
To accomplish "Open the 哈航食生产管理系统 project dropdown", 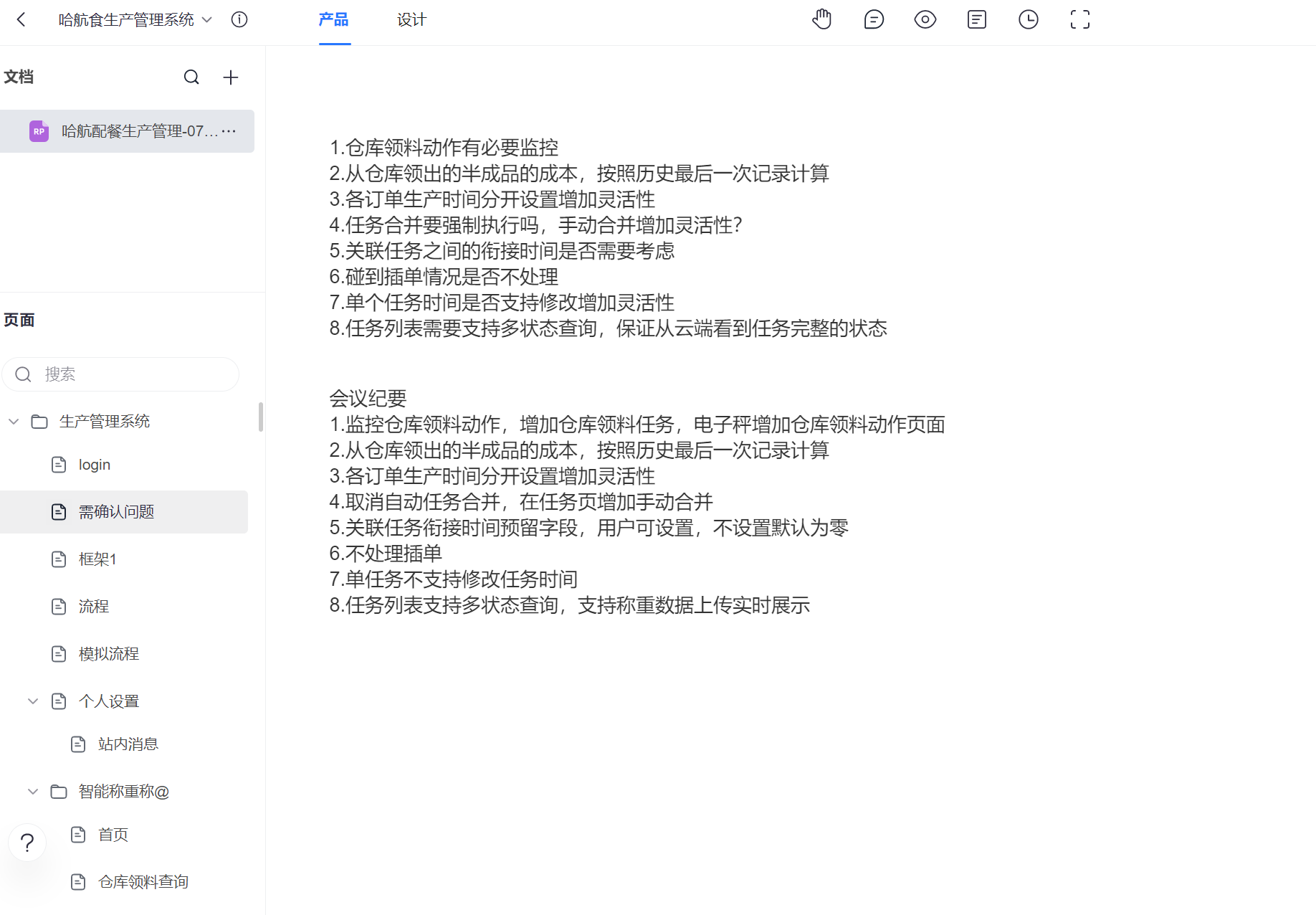I will 135,19.
